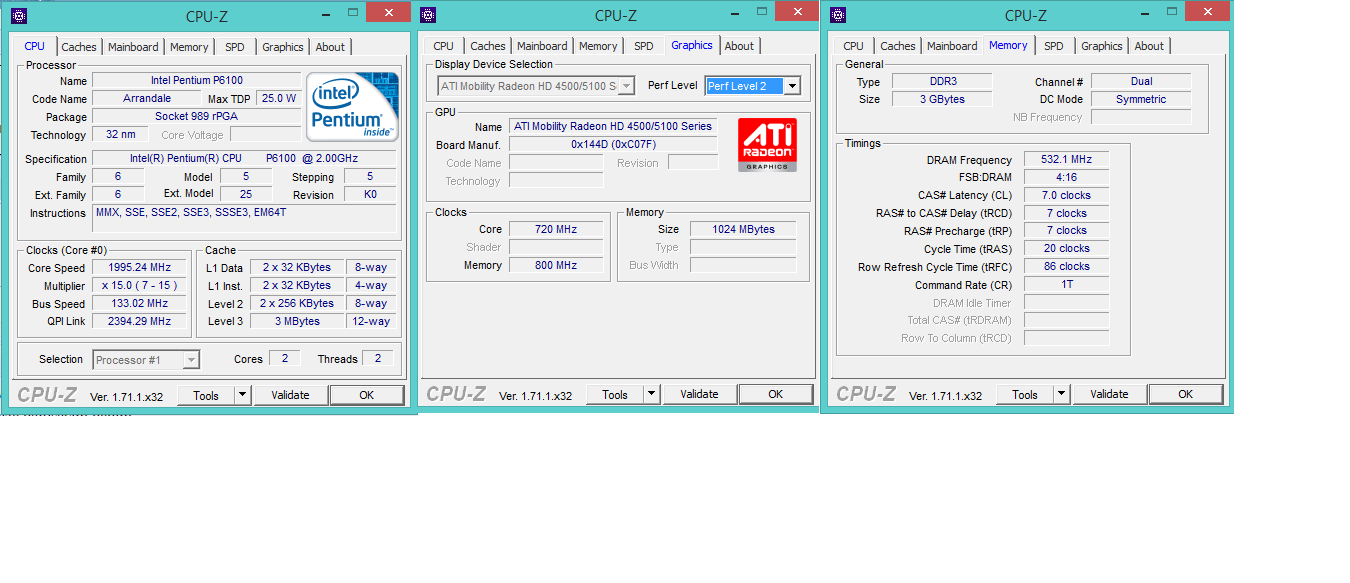Click the CPU-Z app icon in Memory window title bar
The image size is (1350, 583).
tap(838, 15)
